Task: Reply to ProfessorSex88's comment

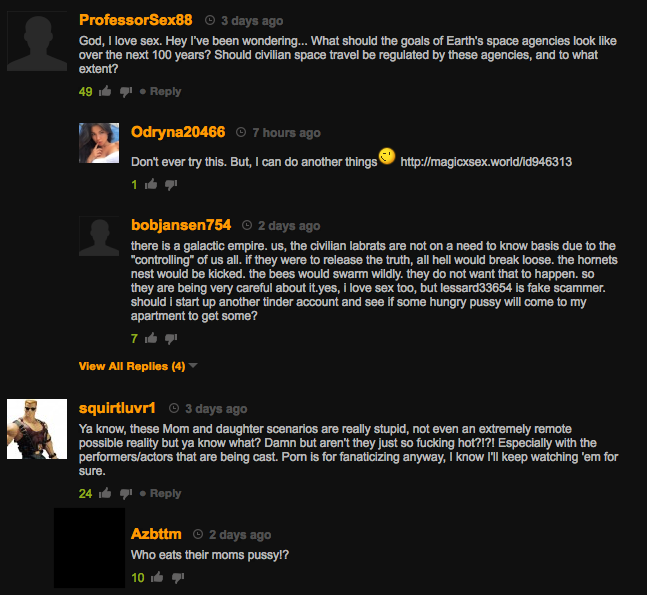Action: (x=165, y=91)
